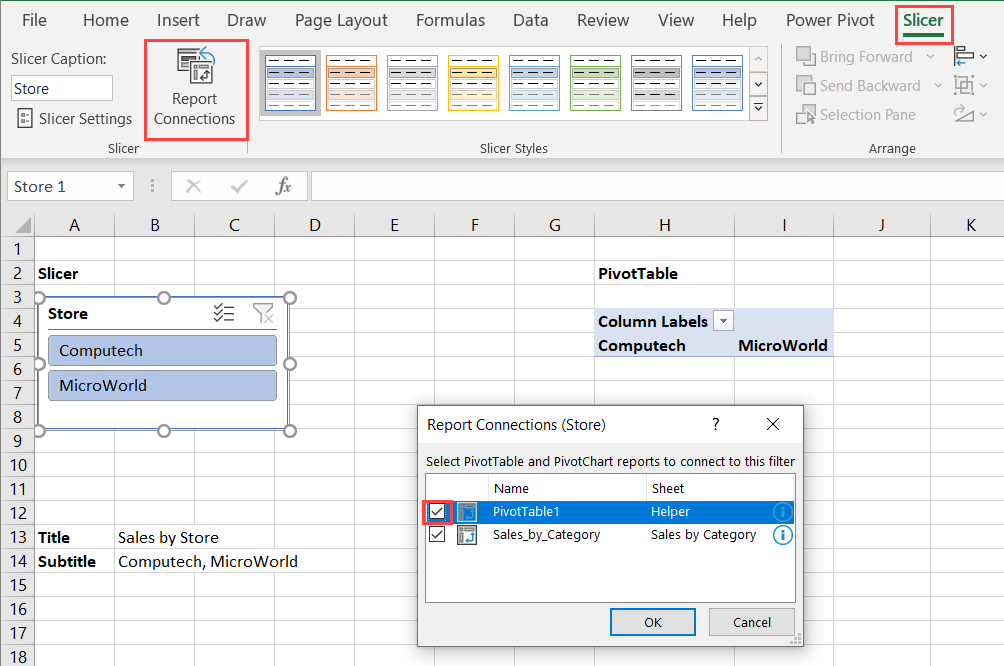Open Report Connections from the Slicer ribbon
This screenshot has height=666, width=1004.
[x=195, y=89]
